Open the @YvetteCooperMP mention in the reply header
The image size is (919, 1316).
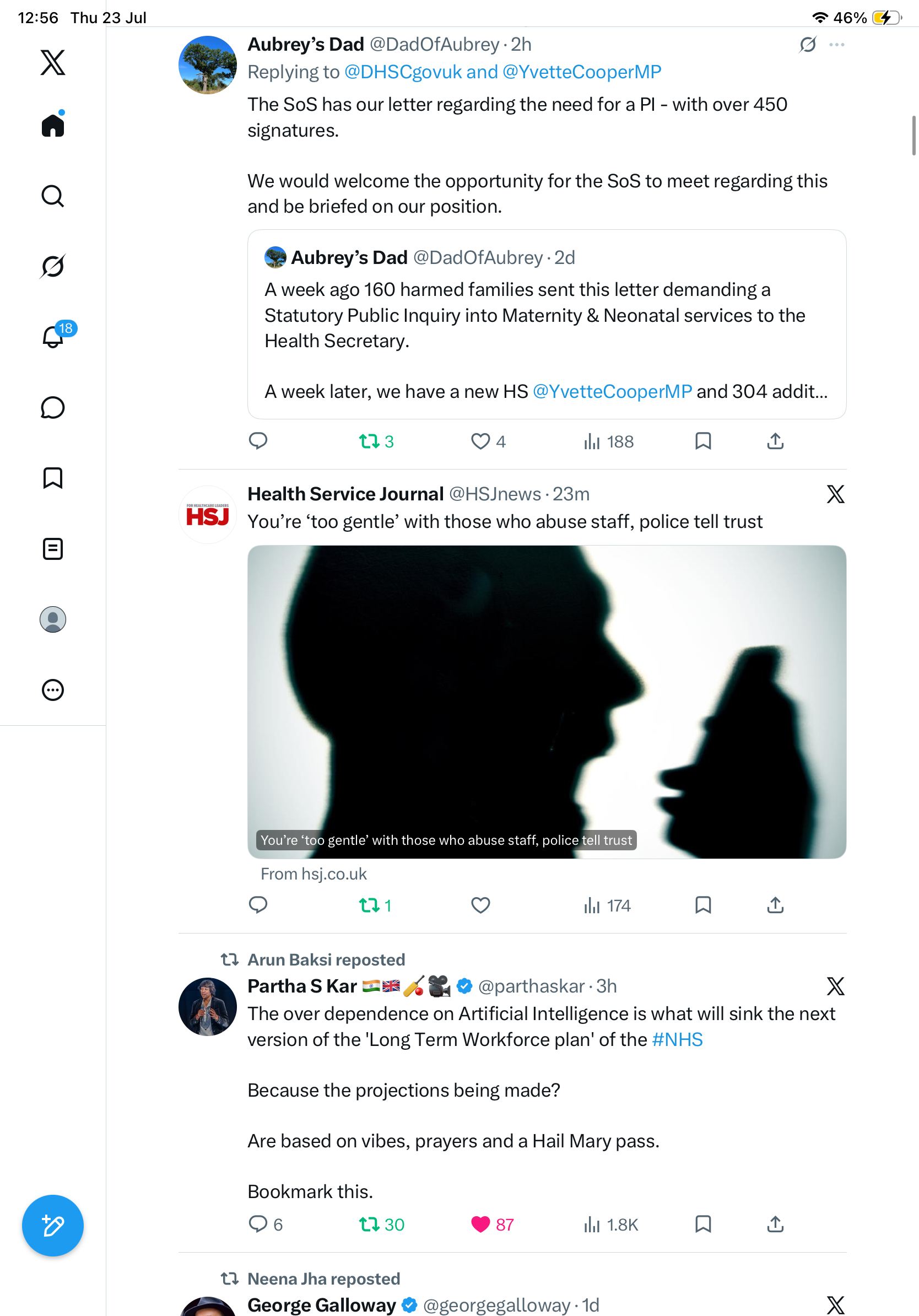point(581,72)
